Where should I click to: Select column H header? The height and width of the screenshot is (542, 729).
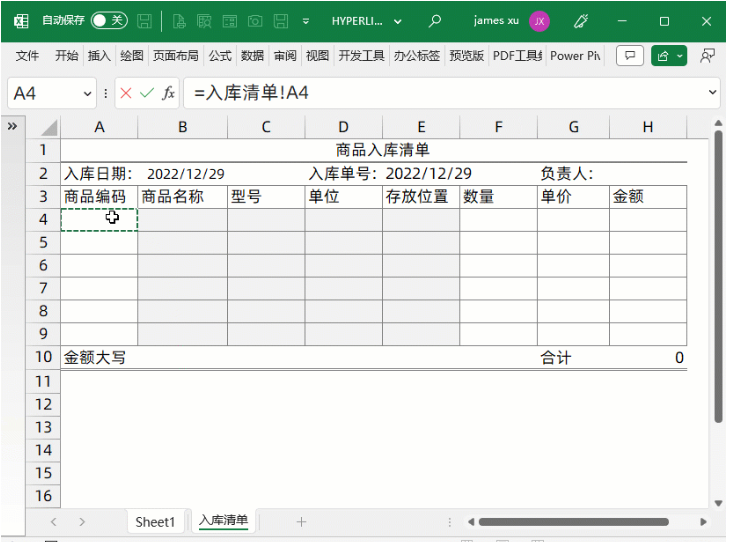point(648,127)
